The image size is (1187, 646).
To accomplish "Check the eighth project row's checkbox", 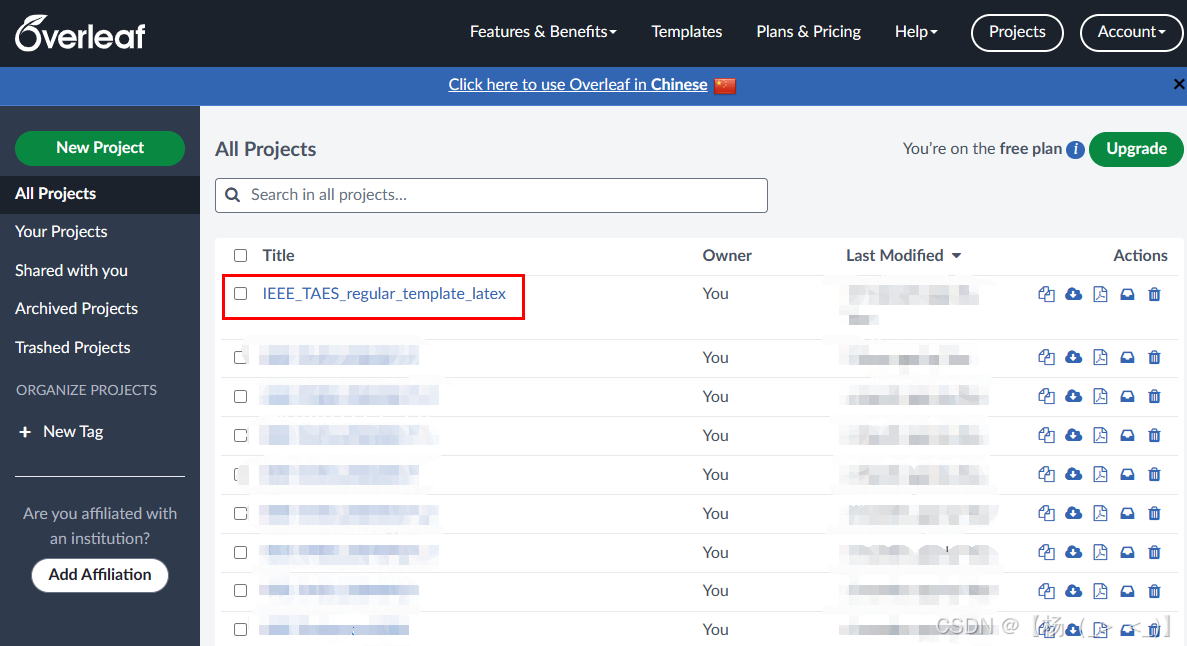I will point(241,590).
